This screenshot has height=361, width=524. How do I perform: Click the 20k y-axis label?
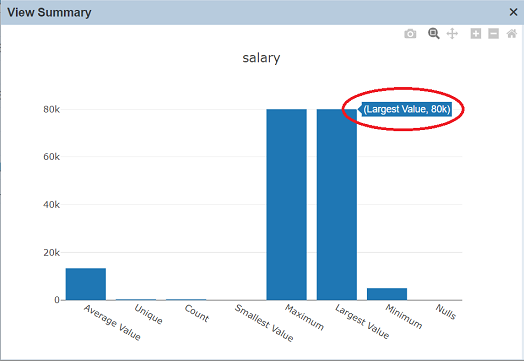(x=51, y=252)
